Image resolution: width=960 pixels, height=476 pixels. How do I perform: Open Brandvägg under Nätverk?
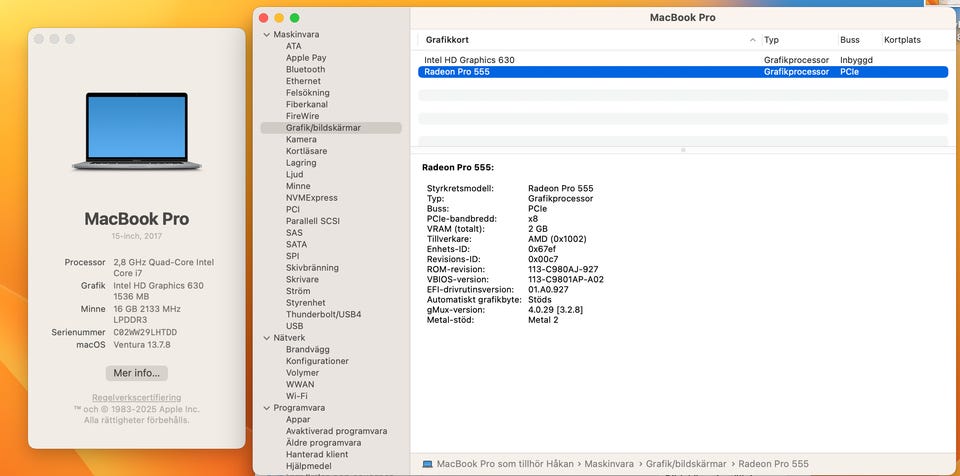[307, 350]
